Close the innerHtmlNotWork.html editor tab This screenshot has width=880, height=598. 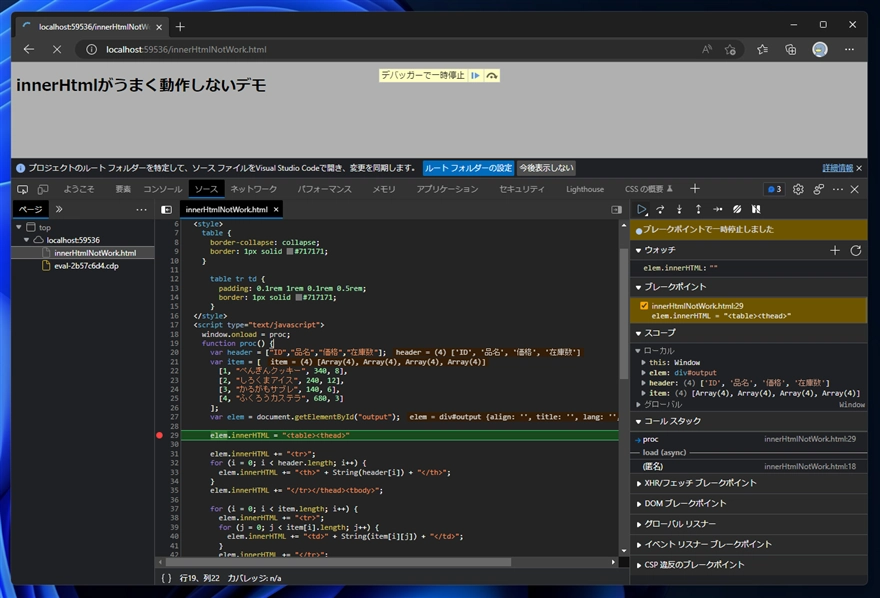point(276,209)
